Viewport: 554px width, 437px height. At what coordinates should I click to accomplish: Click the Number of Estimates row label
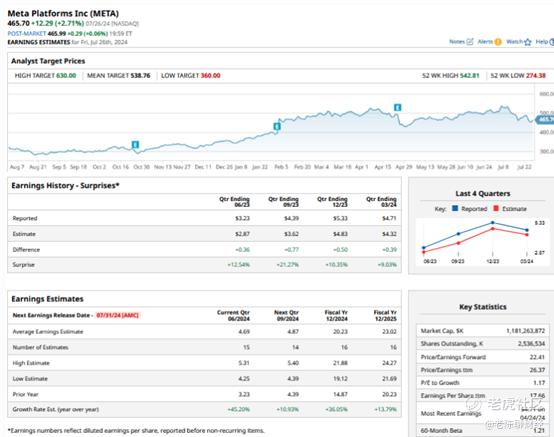pos(40,347)
